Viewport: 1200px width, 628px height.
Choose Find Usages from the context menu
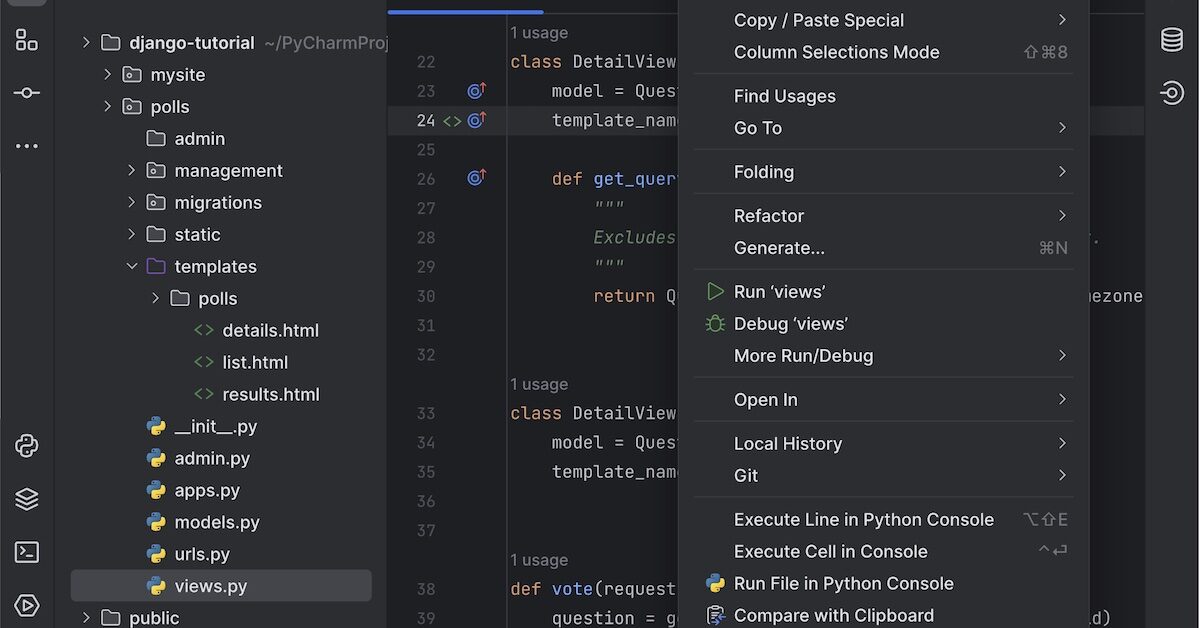pyautogui.click(x=785, y=96)
